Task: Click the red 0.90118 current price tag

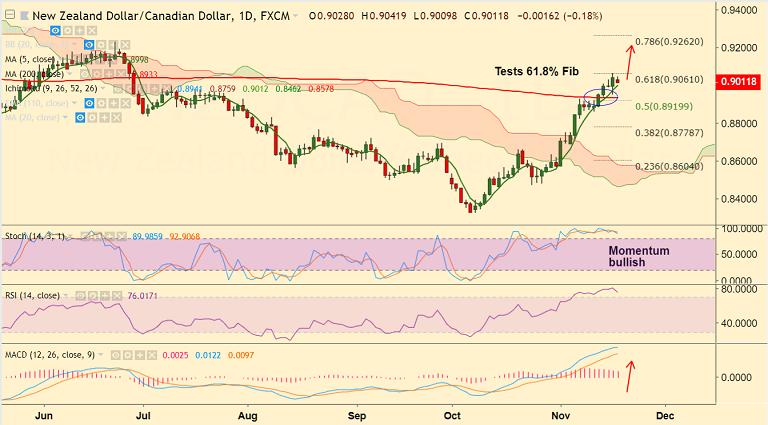Action: pyautogui.click(x=738, y=81)
